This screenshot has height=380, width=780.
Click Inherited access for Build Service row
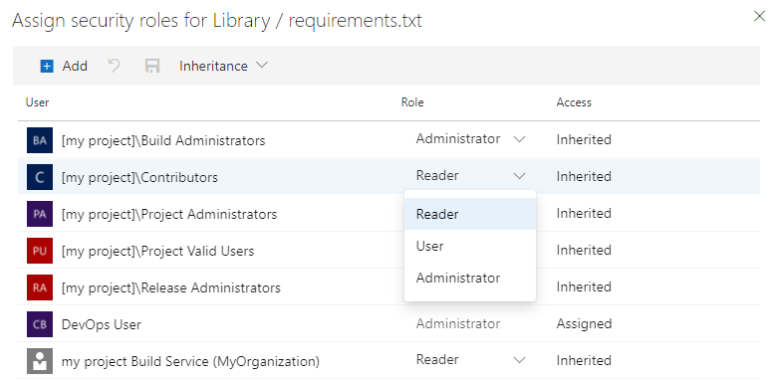tap(584, 361)
